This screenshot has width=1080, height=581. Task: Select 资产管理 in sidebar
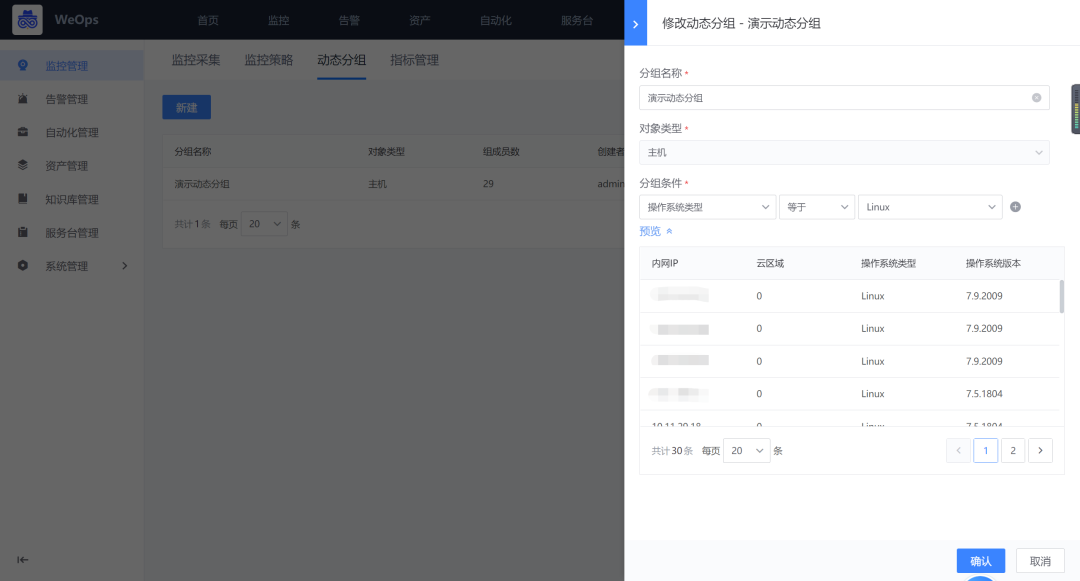[66, 166]
